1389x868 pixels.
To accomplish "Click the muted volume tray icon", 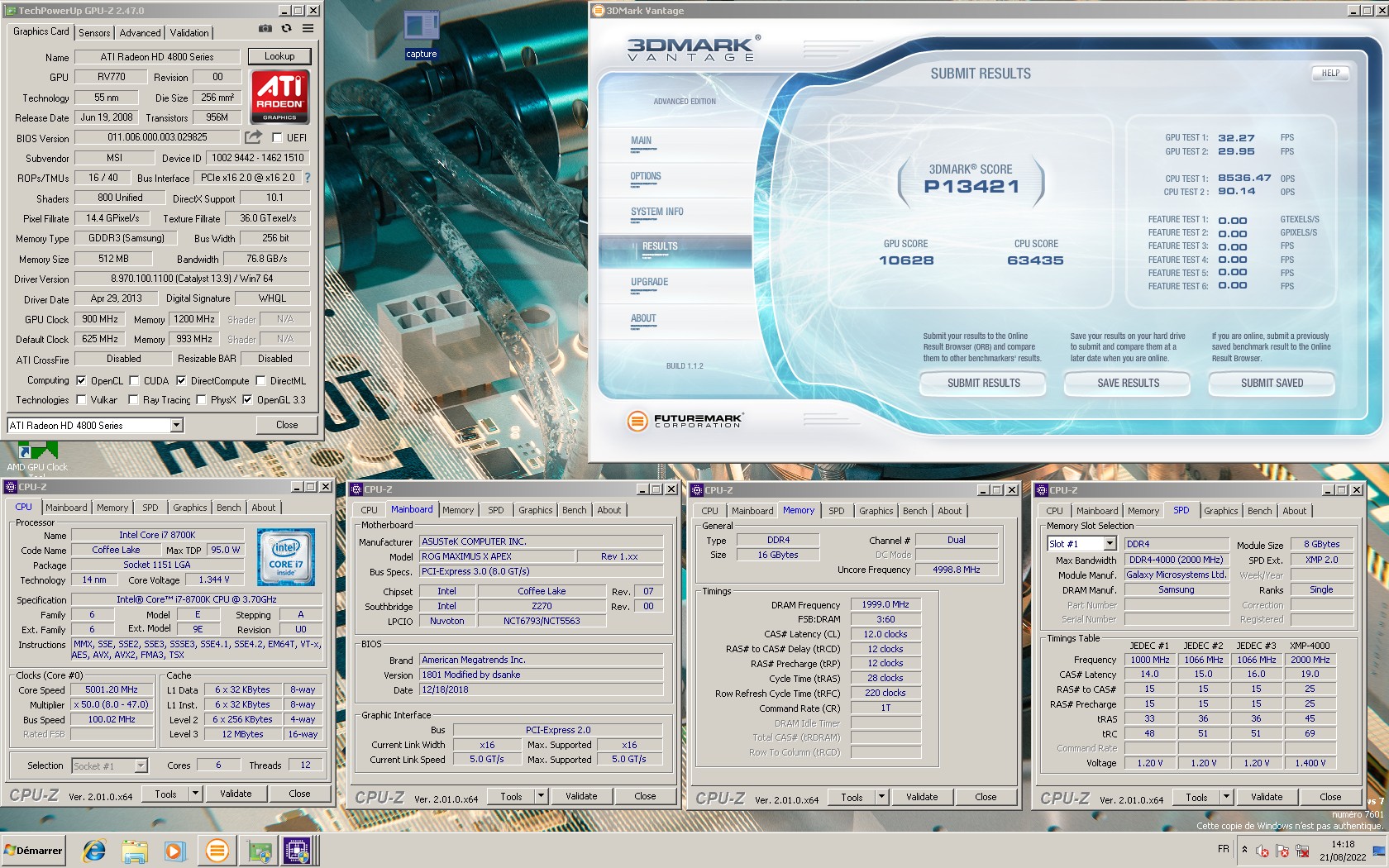I will coord(1263,851).
